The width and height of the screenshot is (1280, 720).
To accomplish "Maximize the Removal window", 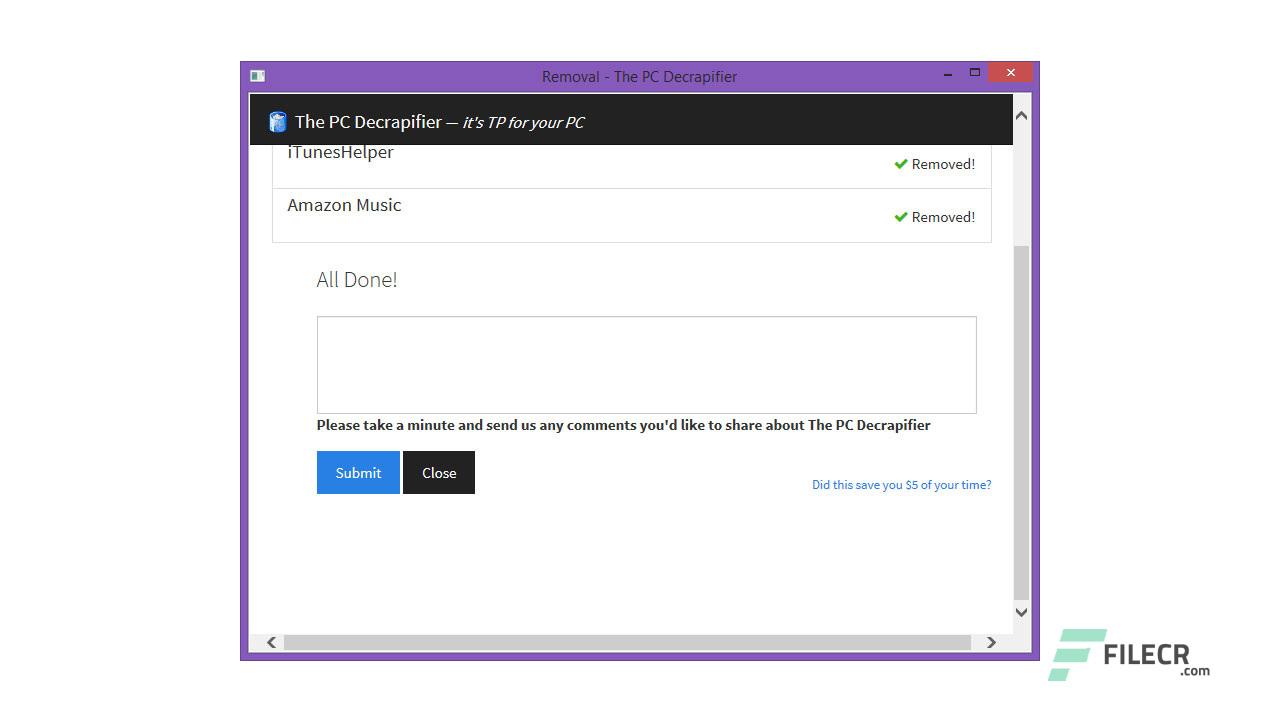I will (x=975, y=73).
